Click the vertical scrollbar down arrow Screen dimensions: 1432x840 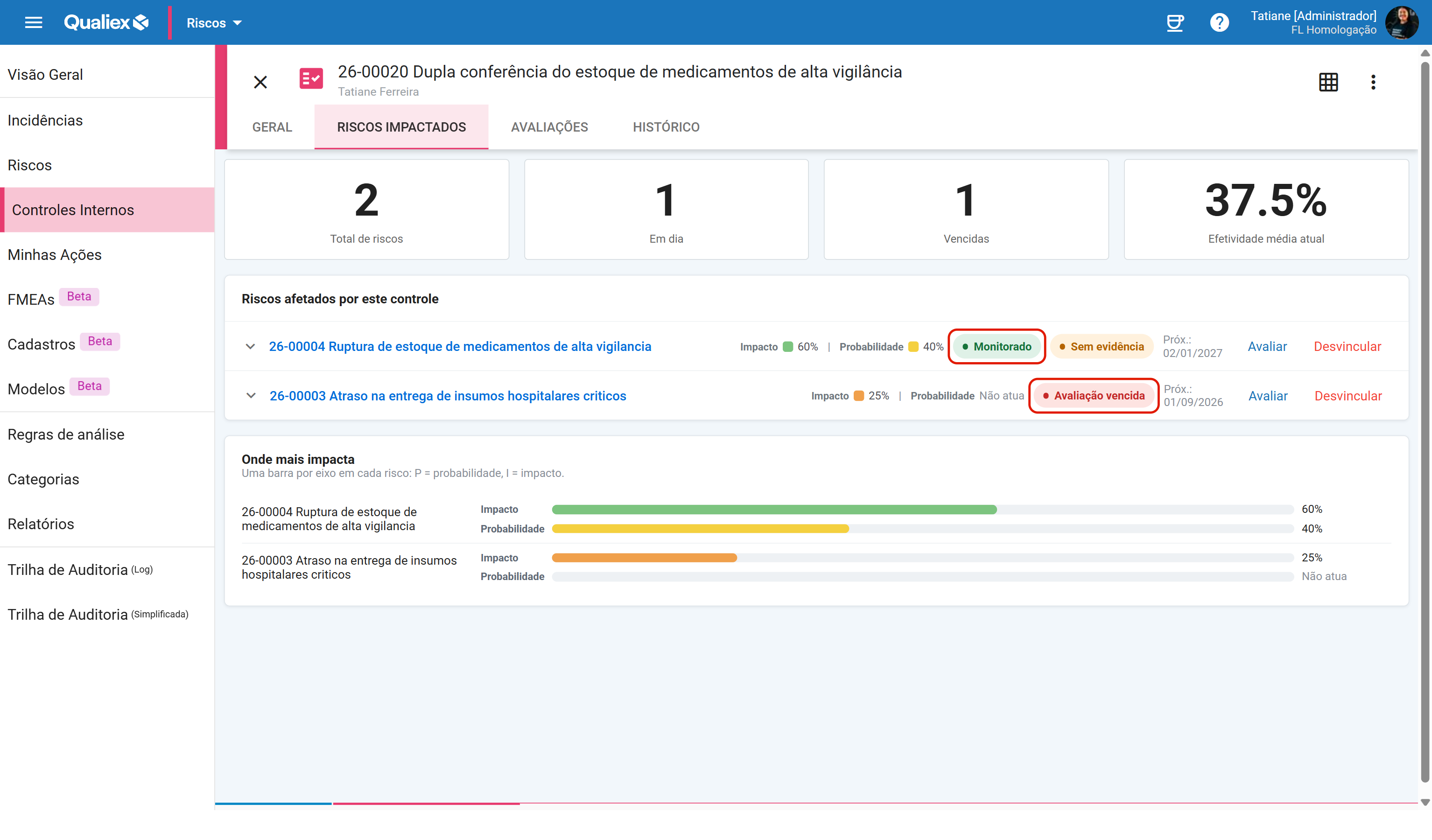coord(1425,803)
